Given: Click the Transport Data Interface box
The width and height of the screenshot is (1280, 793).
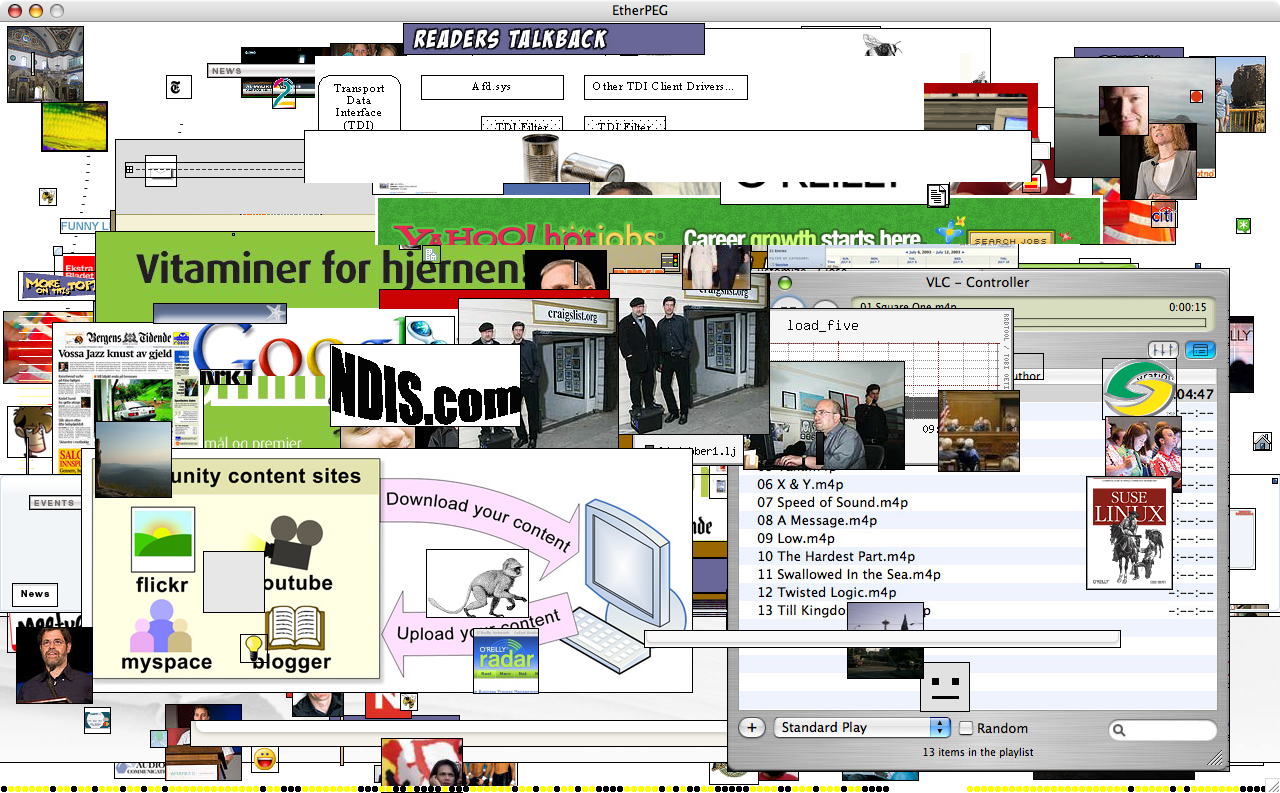Looking at the screenshot, I should pyautogui.click(x=359, y=103).
